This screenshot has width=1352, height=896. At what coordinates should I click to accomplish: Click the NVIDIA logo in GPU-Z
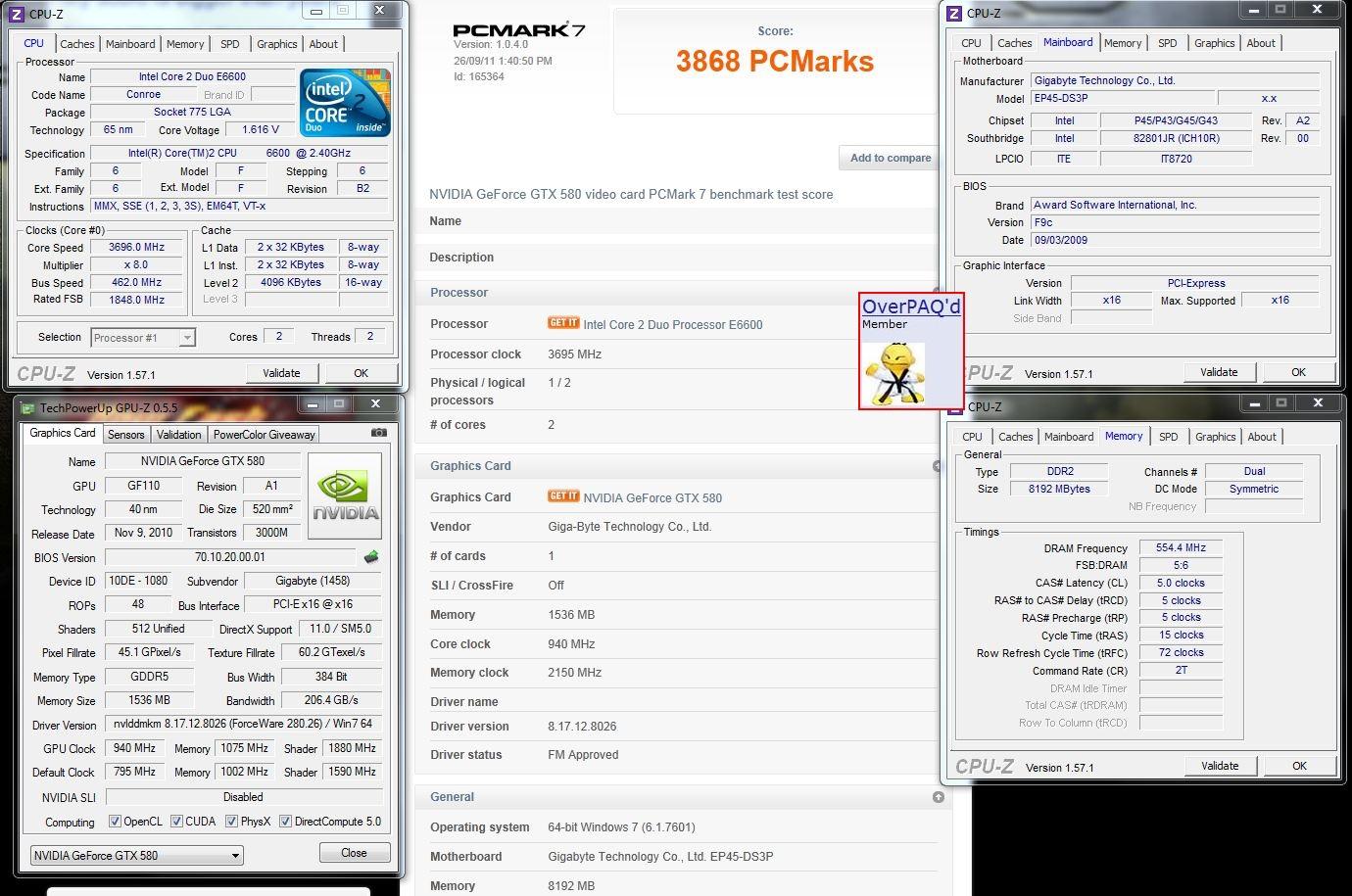pos(345,495)
